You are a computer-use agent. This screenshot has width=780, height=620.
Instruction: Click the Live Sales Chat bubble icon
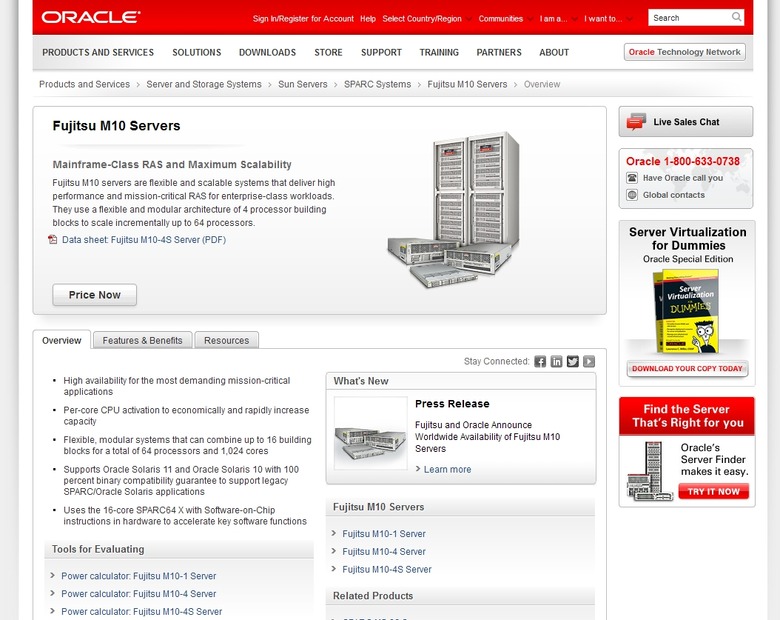(636, 121)
